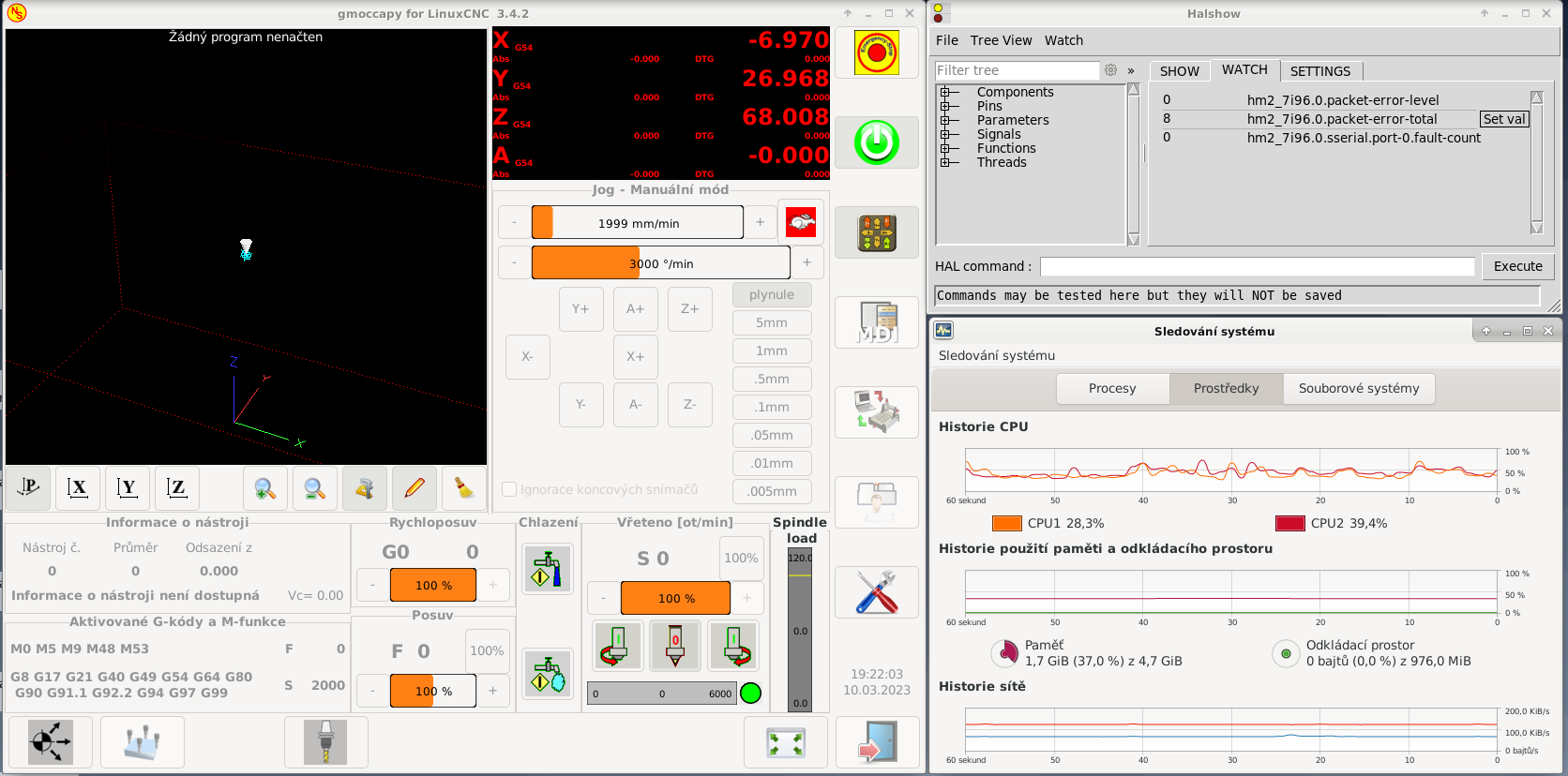The width and height of the screenshot is (1568, 776).
Task: Zoom in the preview
Action: click(x=265, y=488)
